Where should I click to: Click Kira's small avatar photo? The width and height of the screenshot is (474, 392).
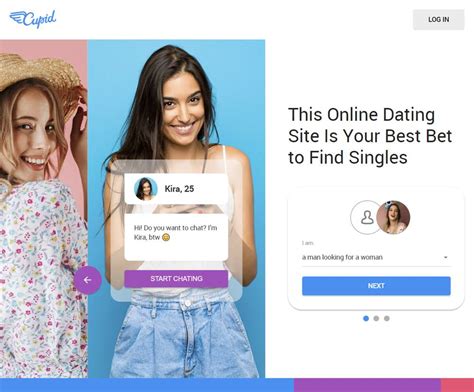click(x=145, y=189)
